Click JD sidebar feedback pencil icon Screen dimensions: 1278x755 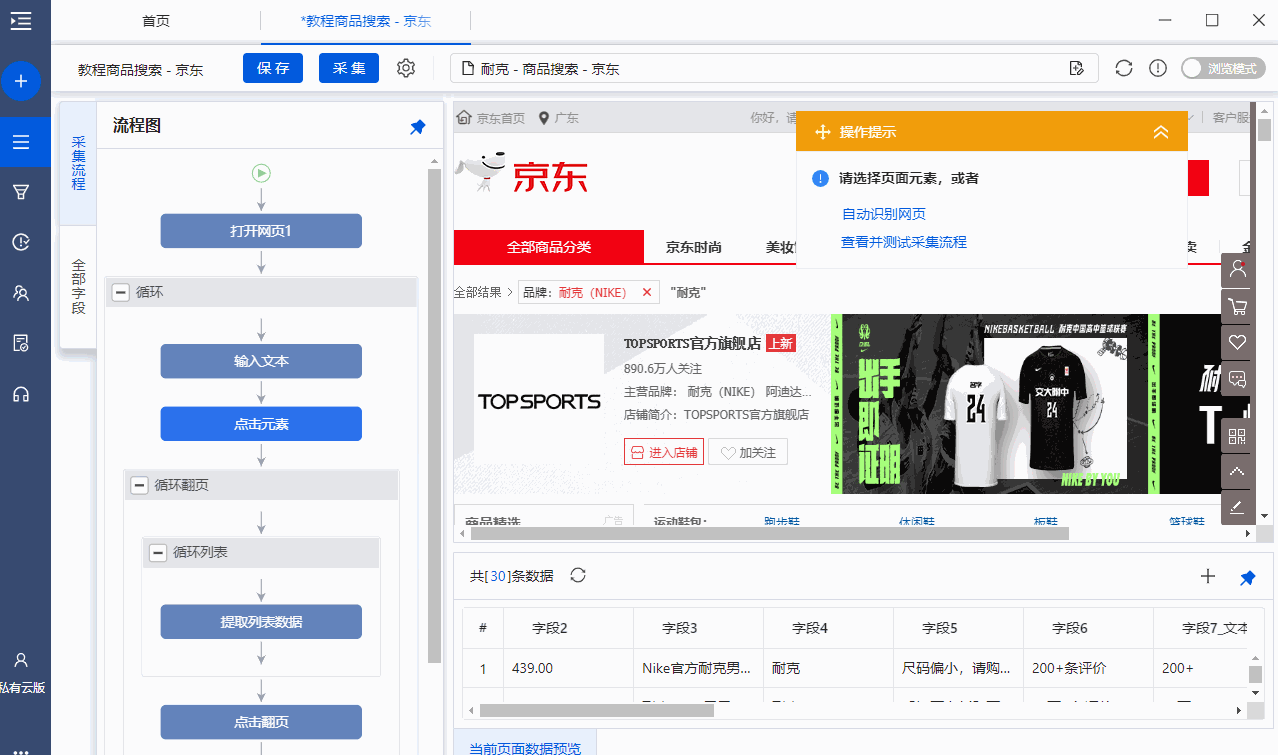pos(1238,507)
